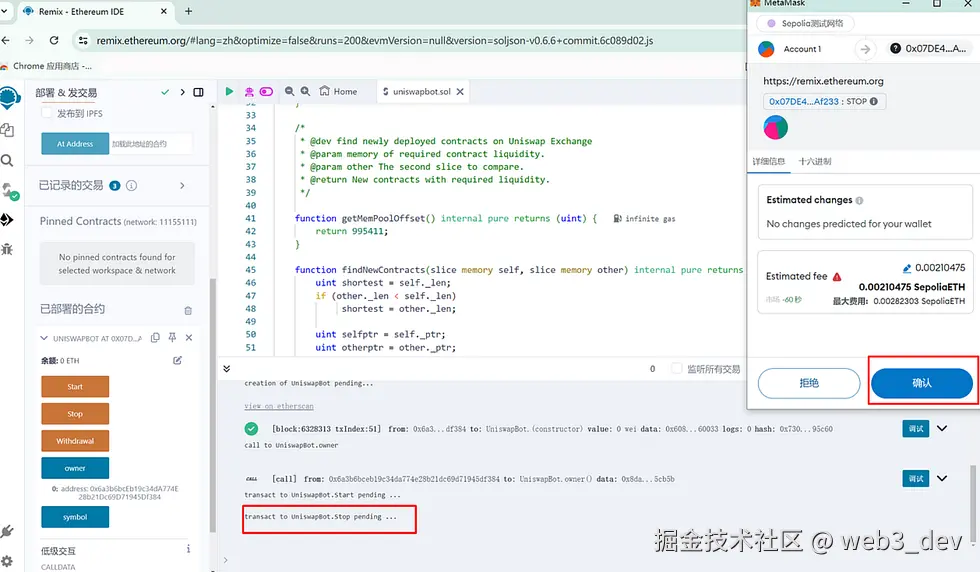
Task: Expand the owner call log details
Action: [942, 479]
